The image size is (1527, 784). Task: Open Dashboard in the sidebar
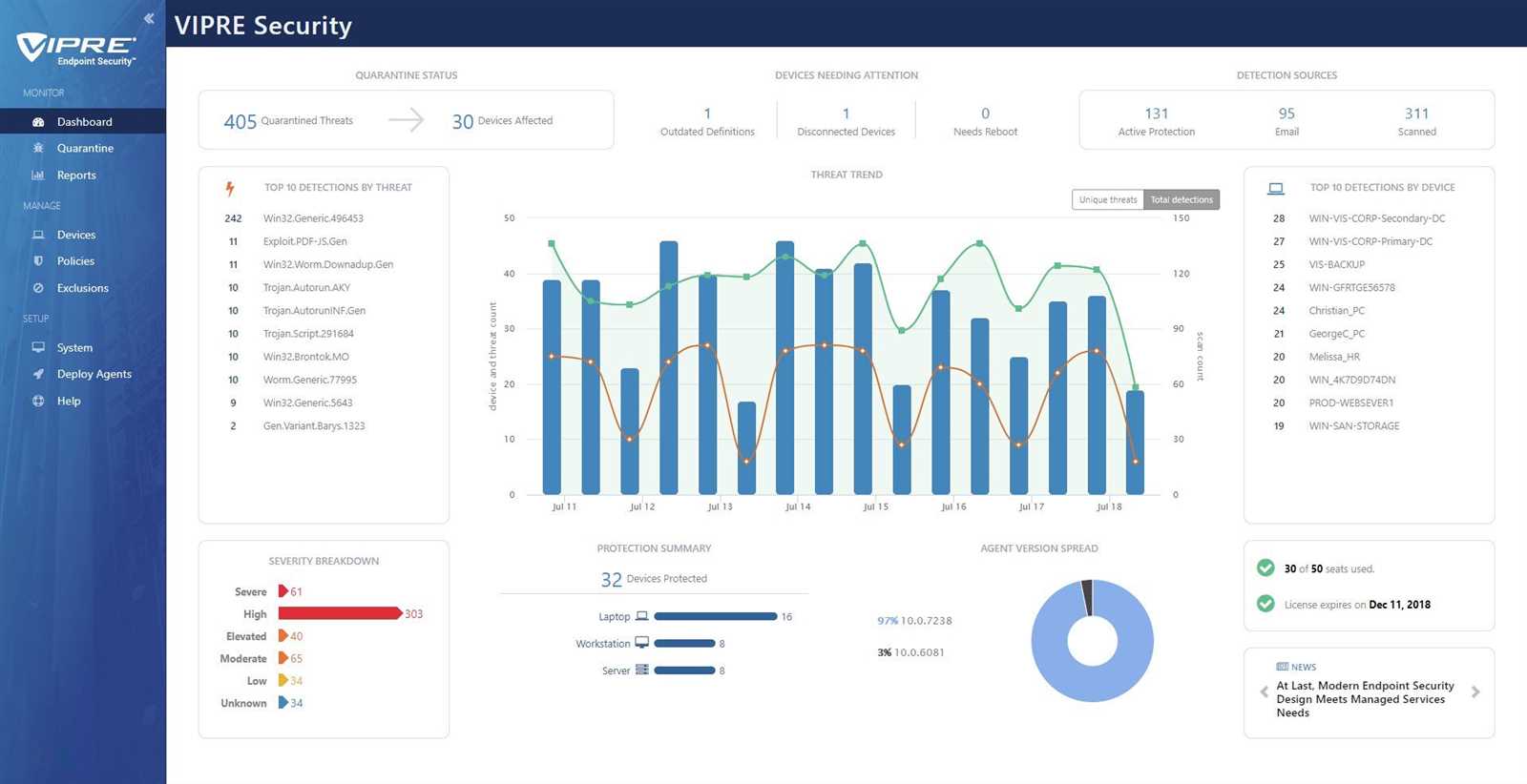pos(83,122)
